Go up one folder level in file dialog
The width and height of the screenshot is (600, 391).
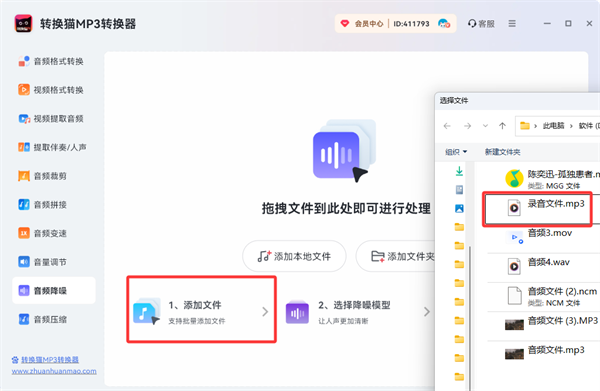coord(502,126)
